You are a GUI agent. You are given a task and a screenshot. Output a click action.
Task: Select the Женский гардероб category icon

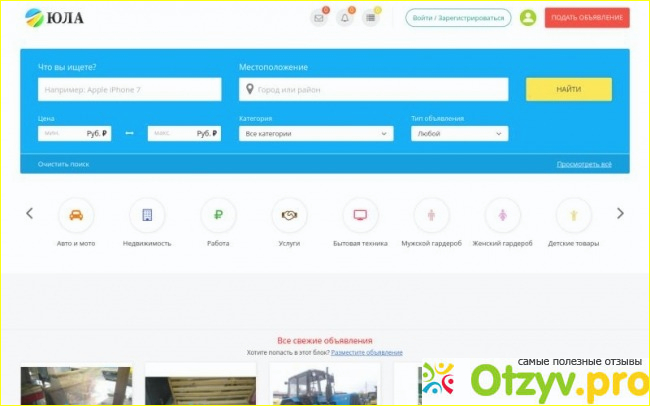[502, 215]
